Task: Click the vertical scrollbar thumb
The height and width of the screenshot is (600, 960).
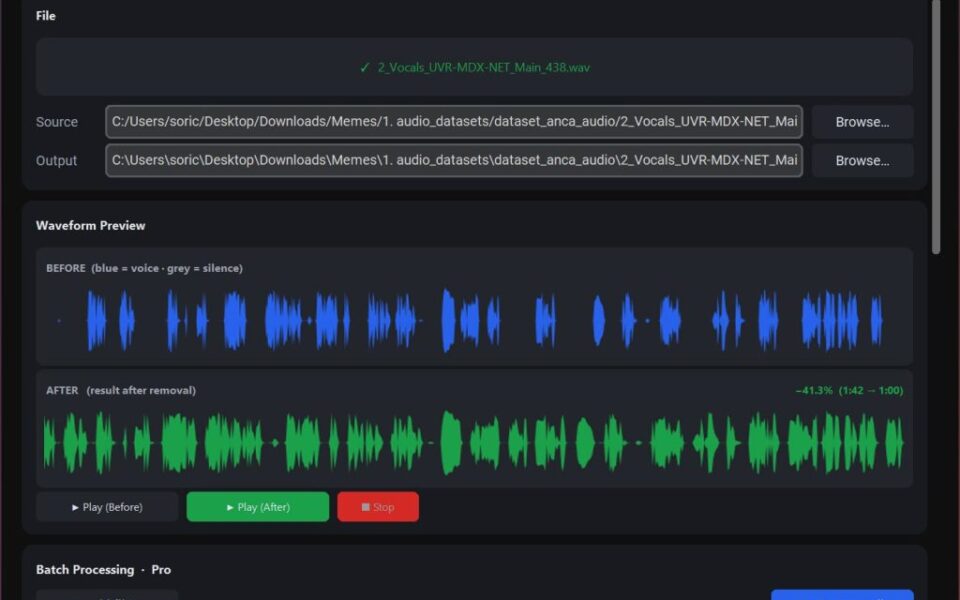Action: [936, 126]
